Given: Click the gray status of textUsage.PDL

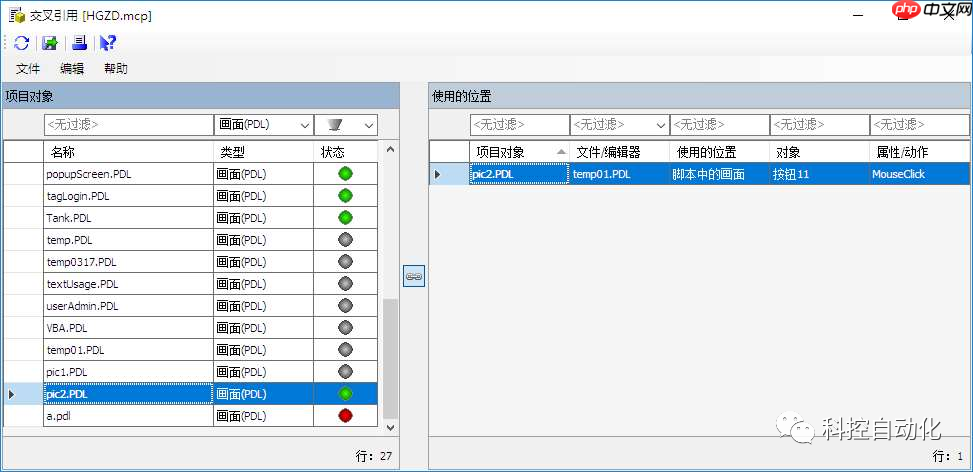Looking at the screenshot, I should point(346,284).
